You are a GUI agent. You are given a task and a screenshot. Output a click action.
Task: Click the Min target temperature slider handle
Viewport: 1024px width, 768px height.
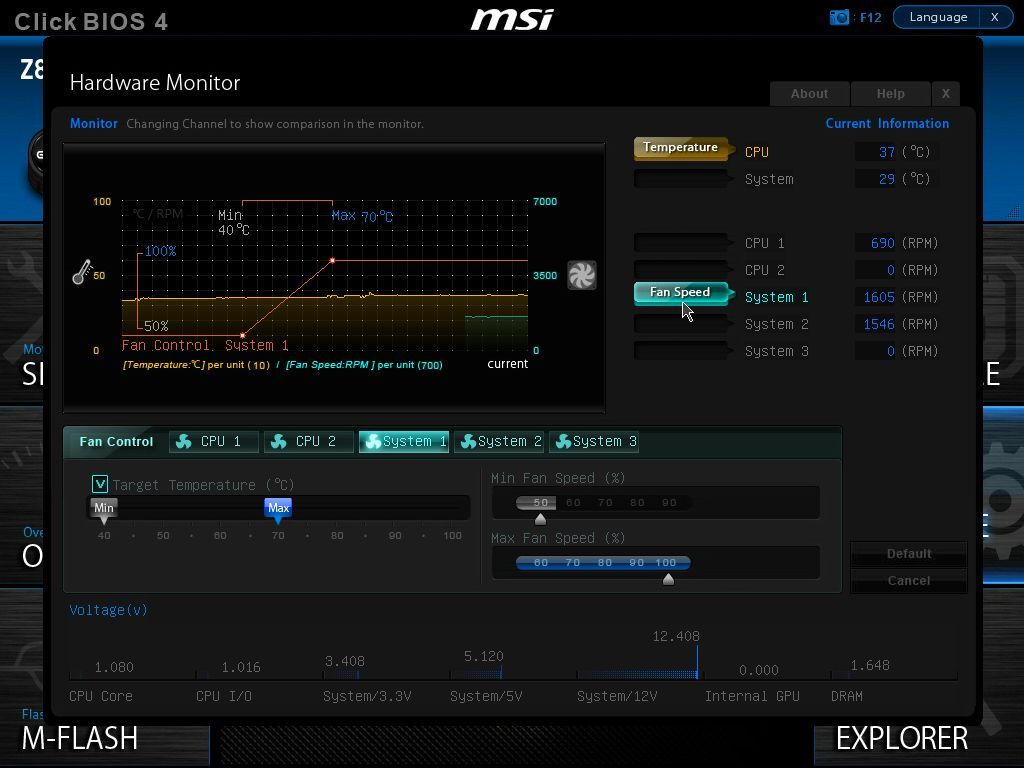pyautogui.click(x=104, y=510)
